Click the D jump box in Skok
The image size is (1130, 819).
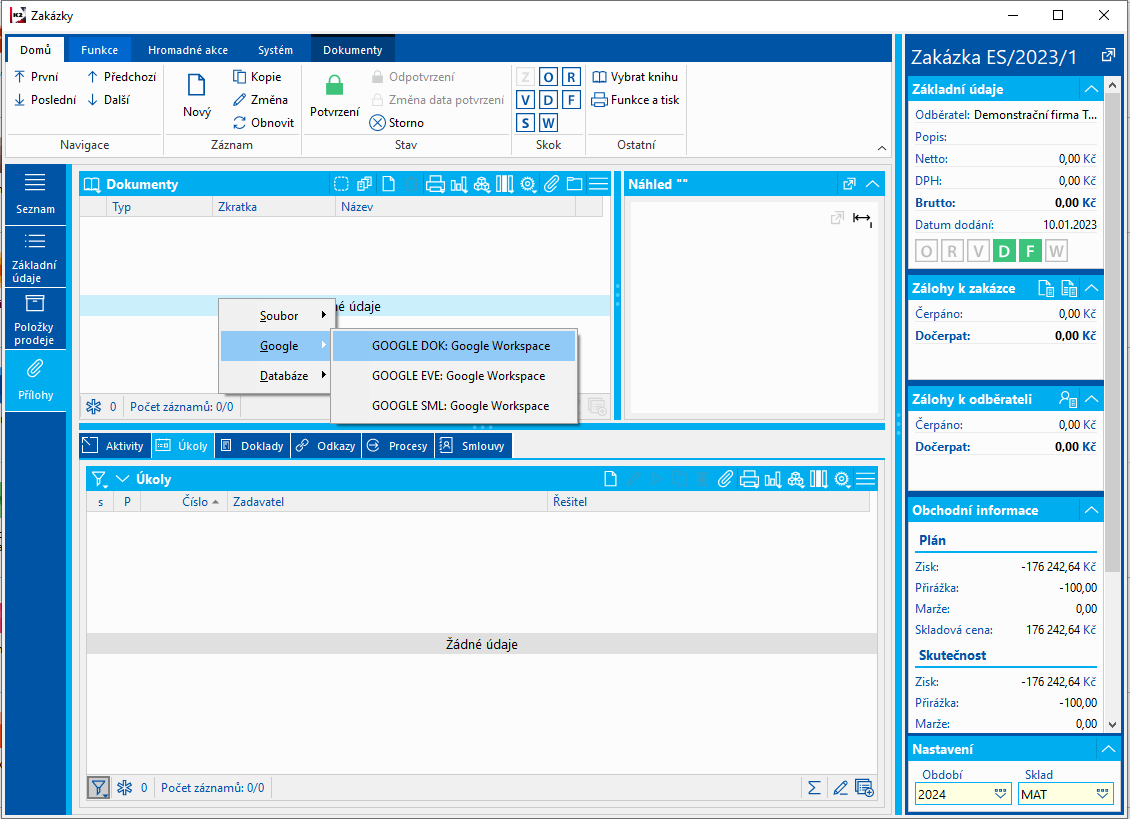pyautogui.click(x=548, y=100)
